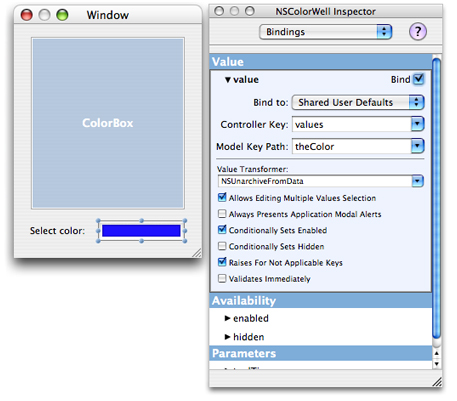The width and height of the screenshot is (457, 401).
Task: Uncheck the Bind checkbox
Action: [418, 79]
